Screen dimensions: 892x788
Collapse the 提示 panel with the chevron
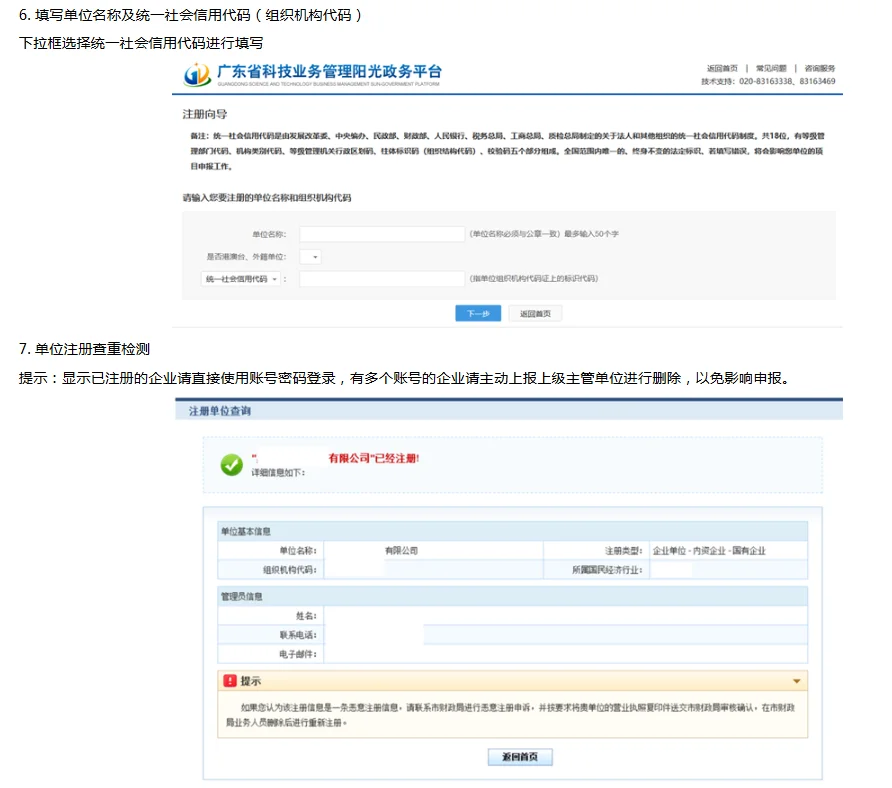793,681
